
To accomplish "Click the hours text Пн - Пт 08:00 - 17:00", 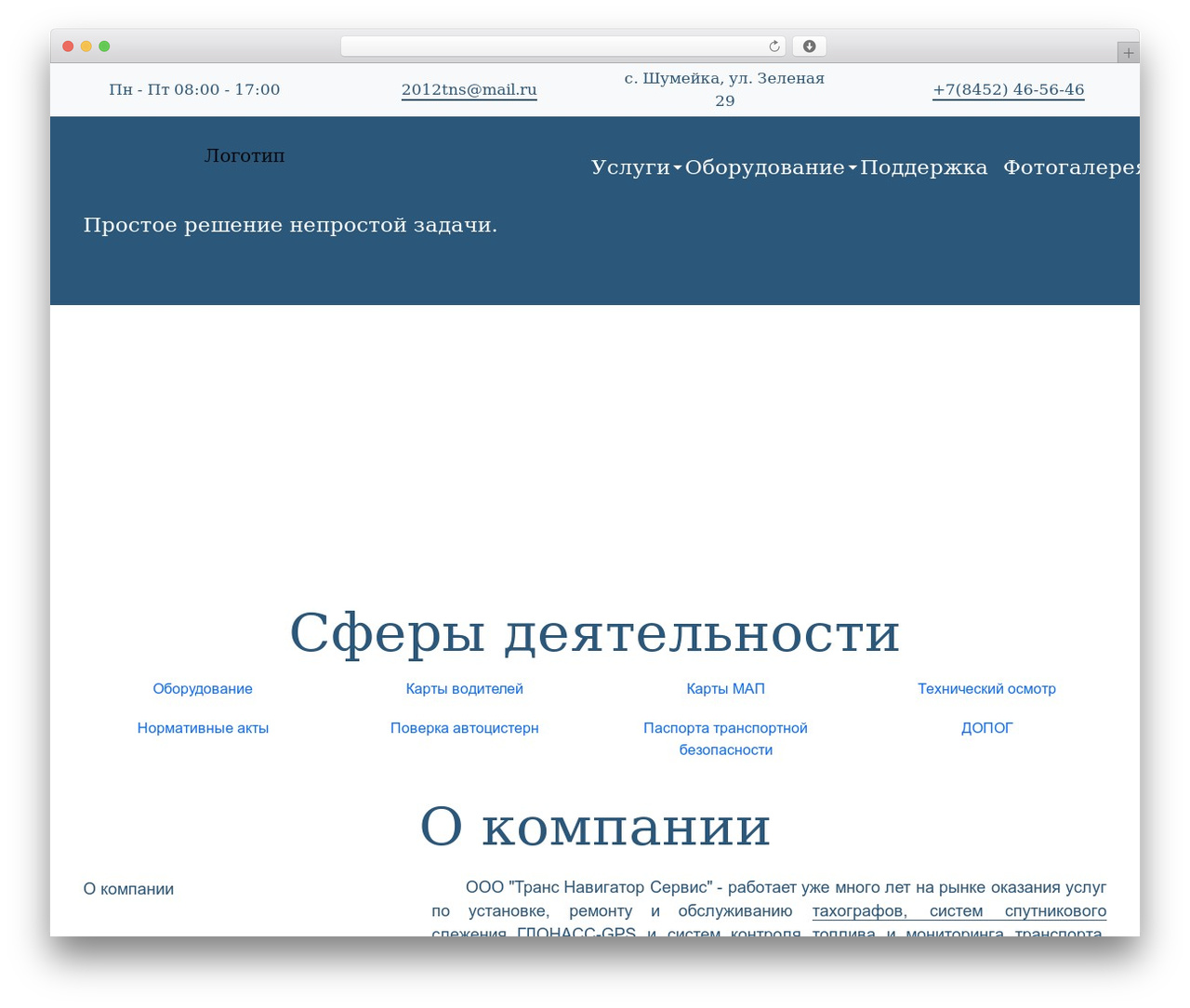I will point(194,90).
